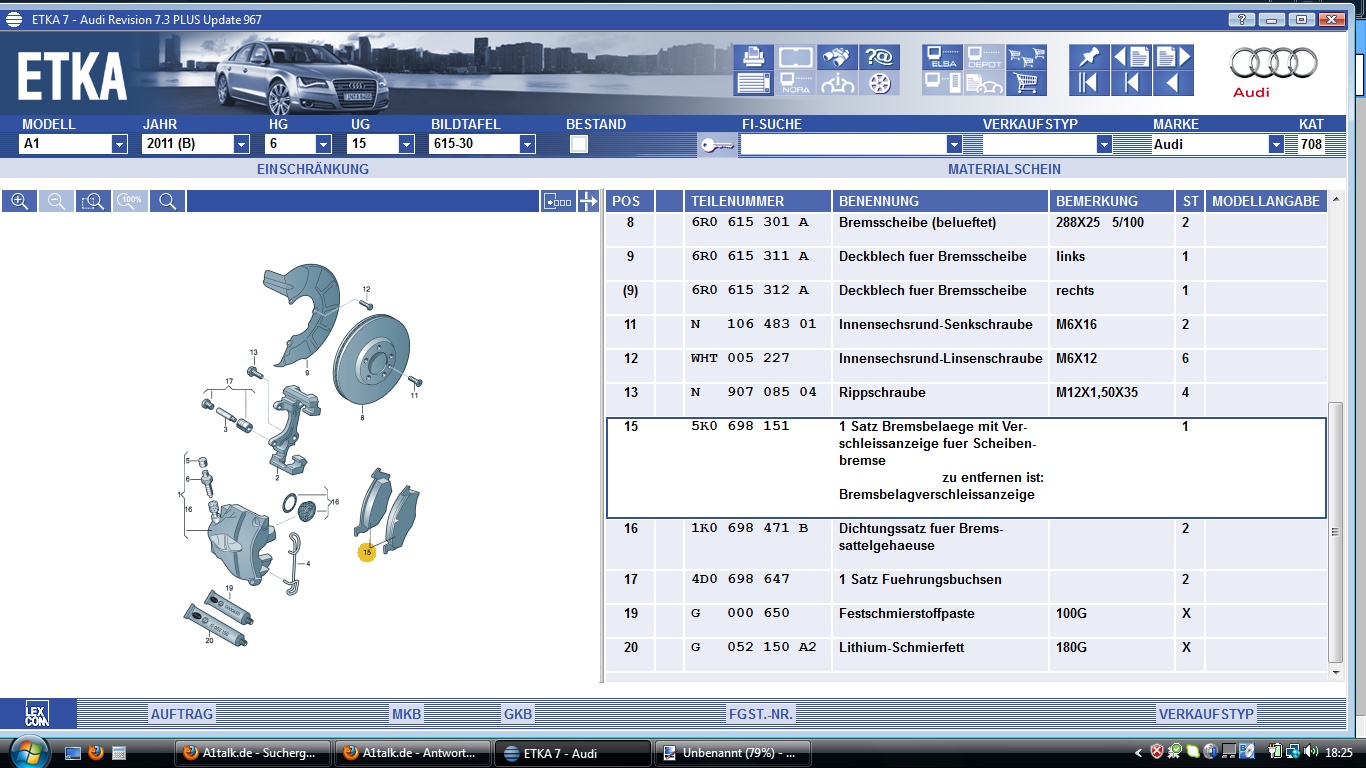This screenshot has height=768, width=1366.
Task: Click the parts list scrollbar down arrow
Action: [x=1336, y=673]
